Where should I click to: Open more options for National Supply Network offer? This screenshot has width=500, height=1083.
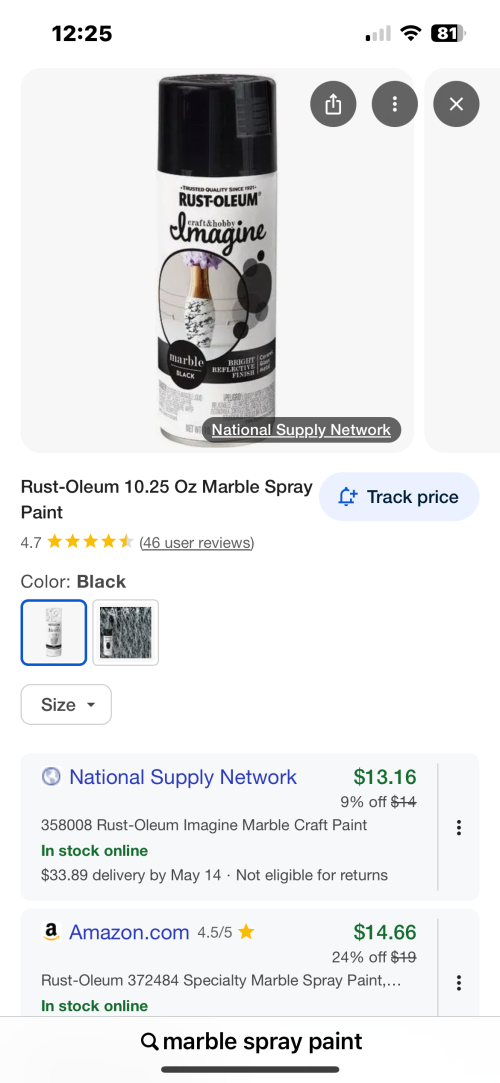pos(459,827)
